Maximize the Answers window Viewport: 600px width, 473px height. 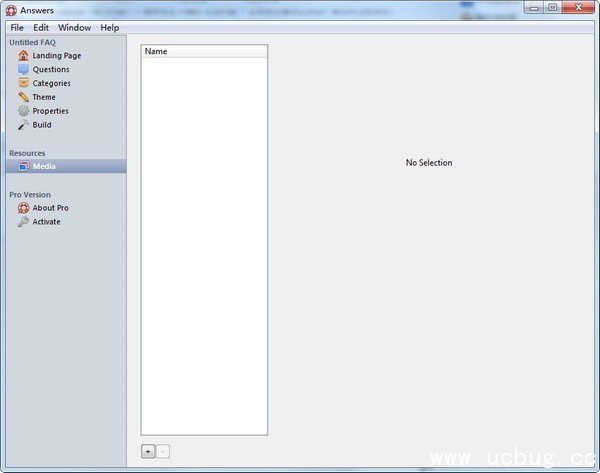point(552,7)
